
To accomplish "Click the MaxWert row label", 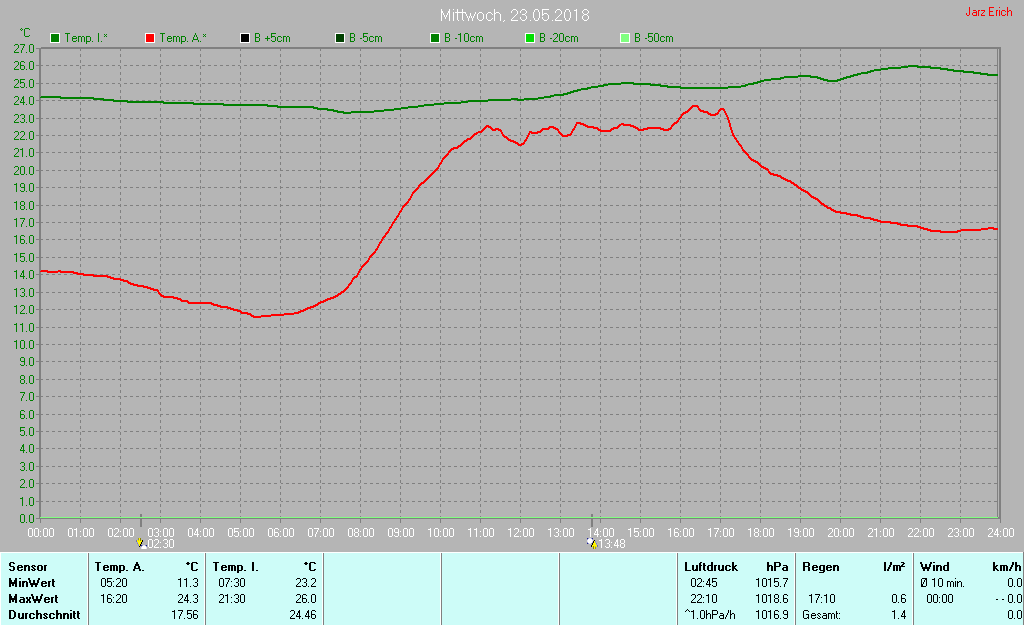I will (33, 599).
